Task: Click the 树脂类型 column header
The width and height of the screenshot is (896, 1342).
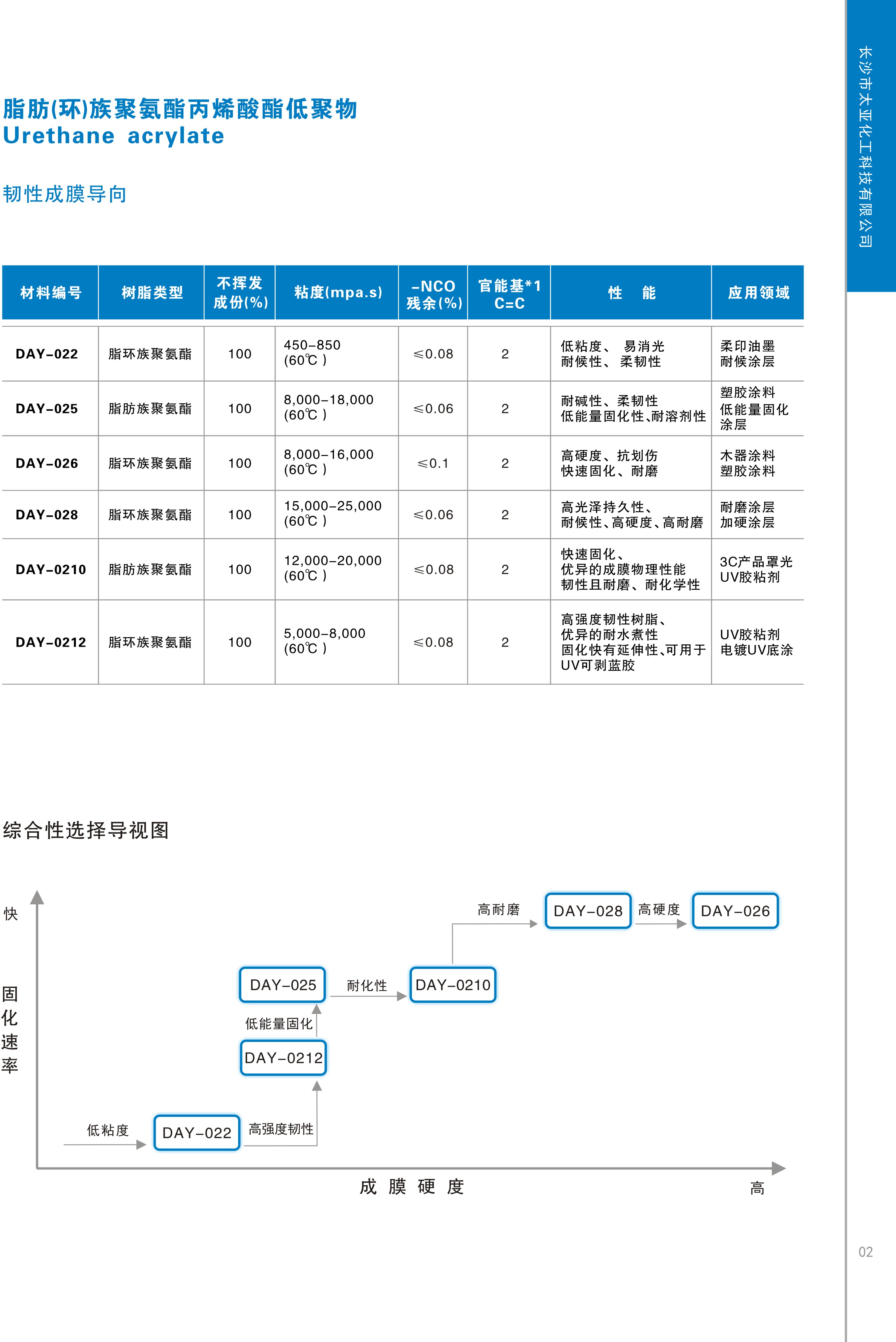Action: click(151, 292)
